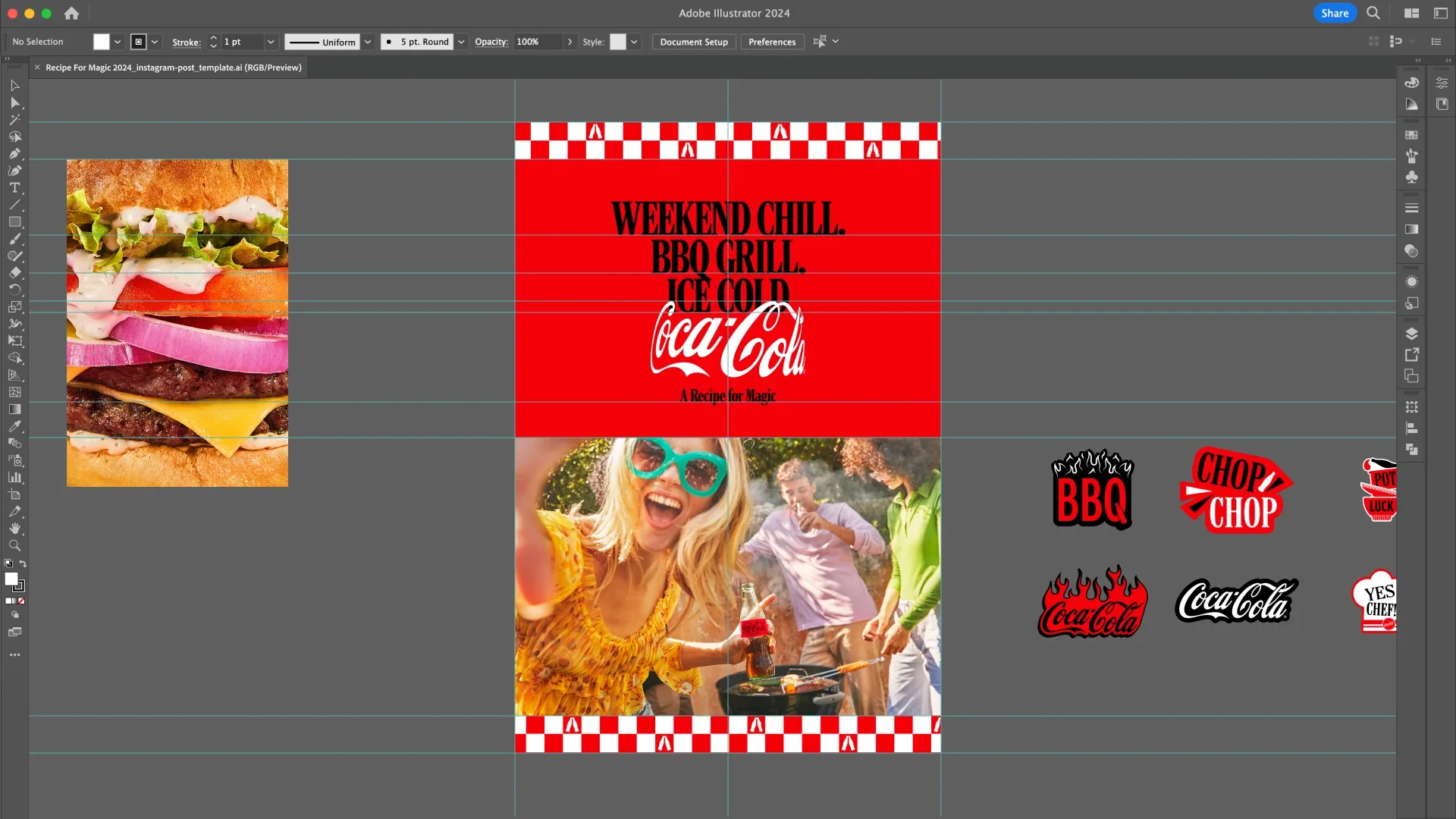Expand the Opacity slider arrow
Viewport: 1456px width, 819px height.
[x=570, y=42]
